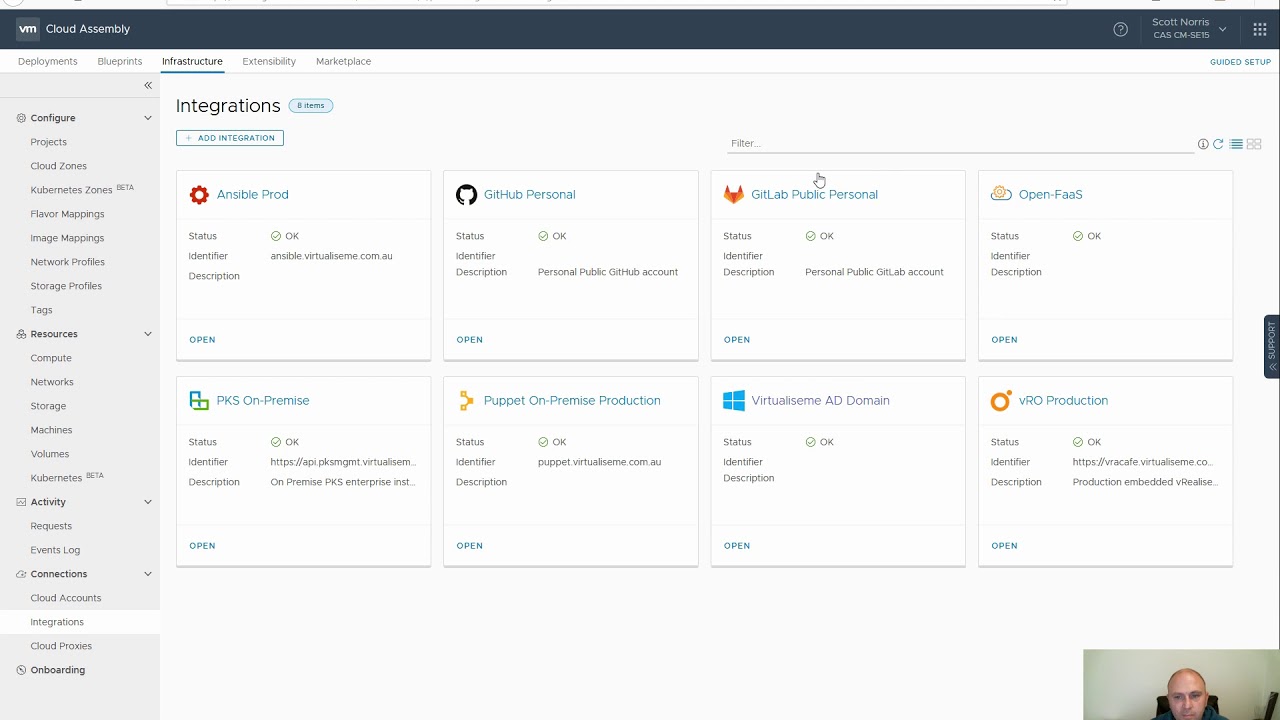Open the PKS On-Premise integration

click(202, 546)
